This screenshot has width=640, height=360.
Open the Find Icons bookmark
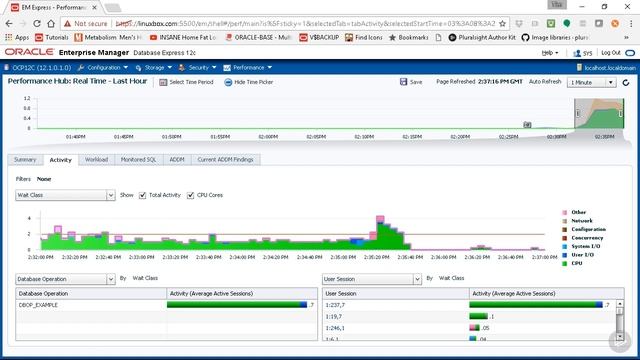coord(364,38)
